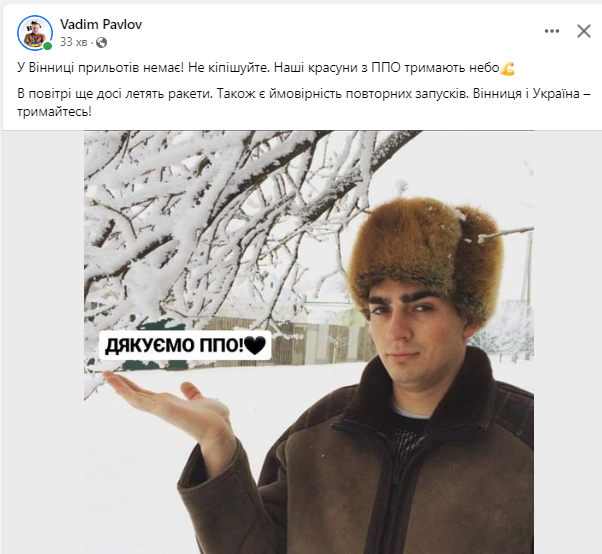
Task: Click the gray empty area left of the photo
Action: (43, 342)
